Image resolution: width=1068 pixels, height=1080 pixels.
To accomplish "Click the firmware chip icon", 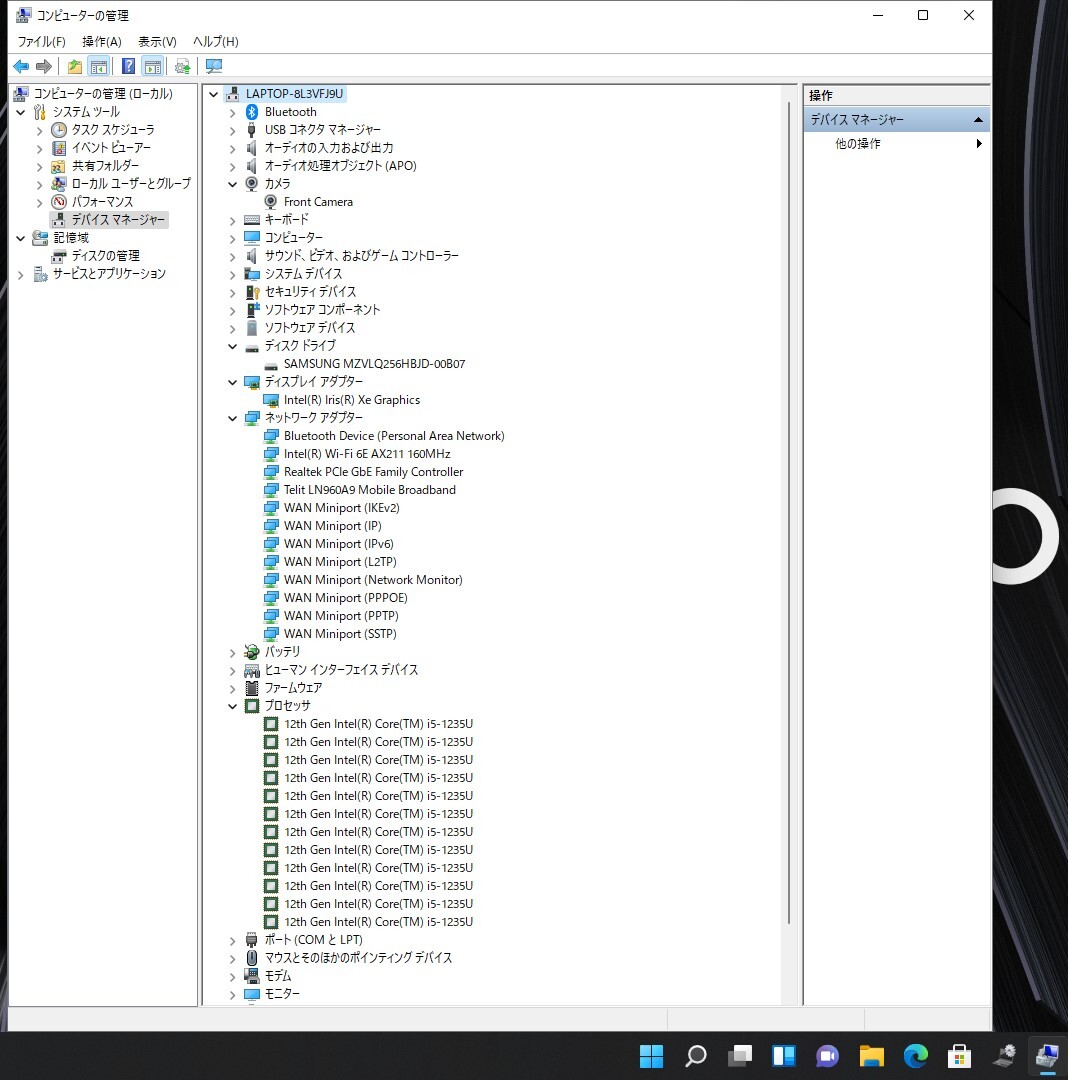I will [x=252, y=688].
